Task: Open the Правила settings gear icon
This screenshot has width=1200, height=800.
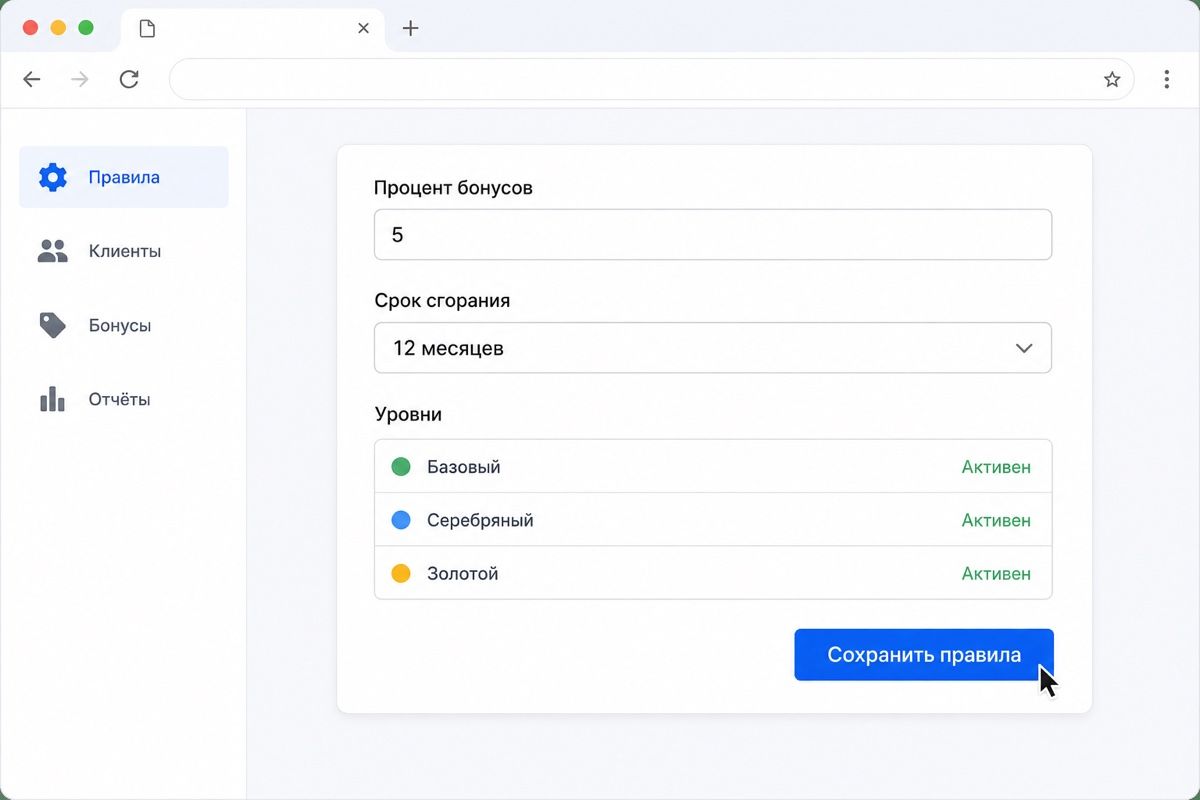Action: (x=52, y=178)
